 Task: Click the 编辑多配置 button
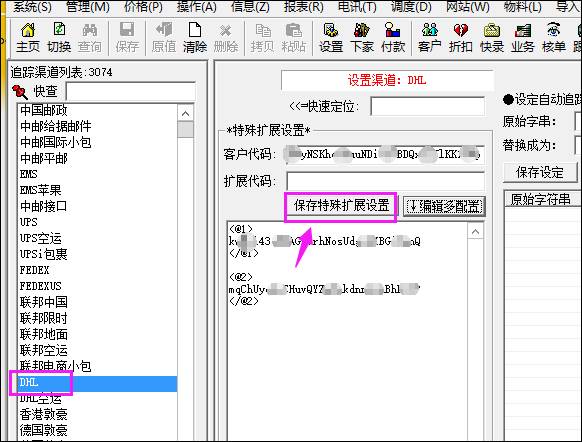(444, 206)
